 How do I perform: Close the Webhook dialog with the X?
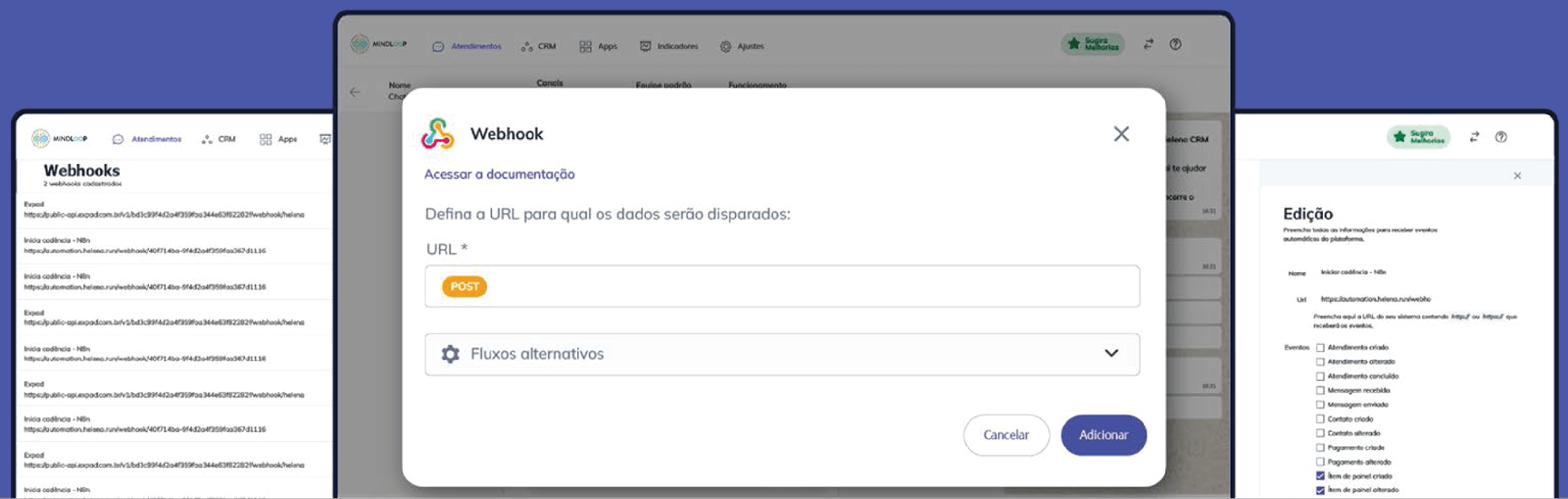tap(1122, 134)
